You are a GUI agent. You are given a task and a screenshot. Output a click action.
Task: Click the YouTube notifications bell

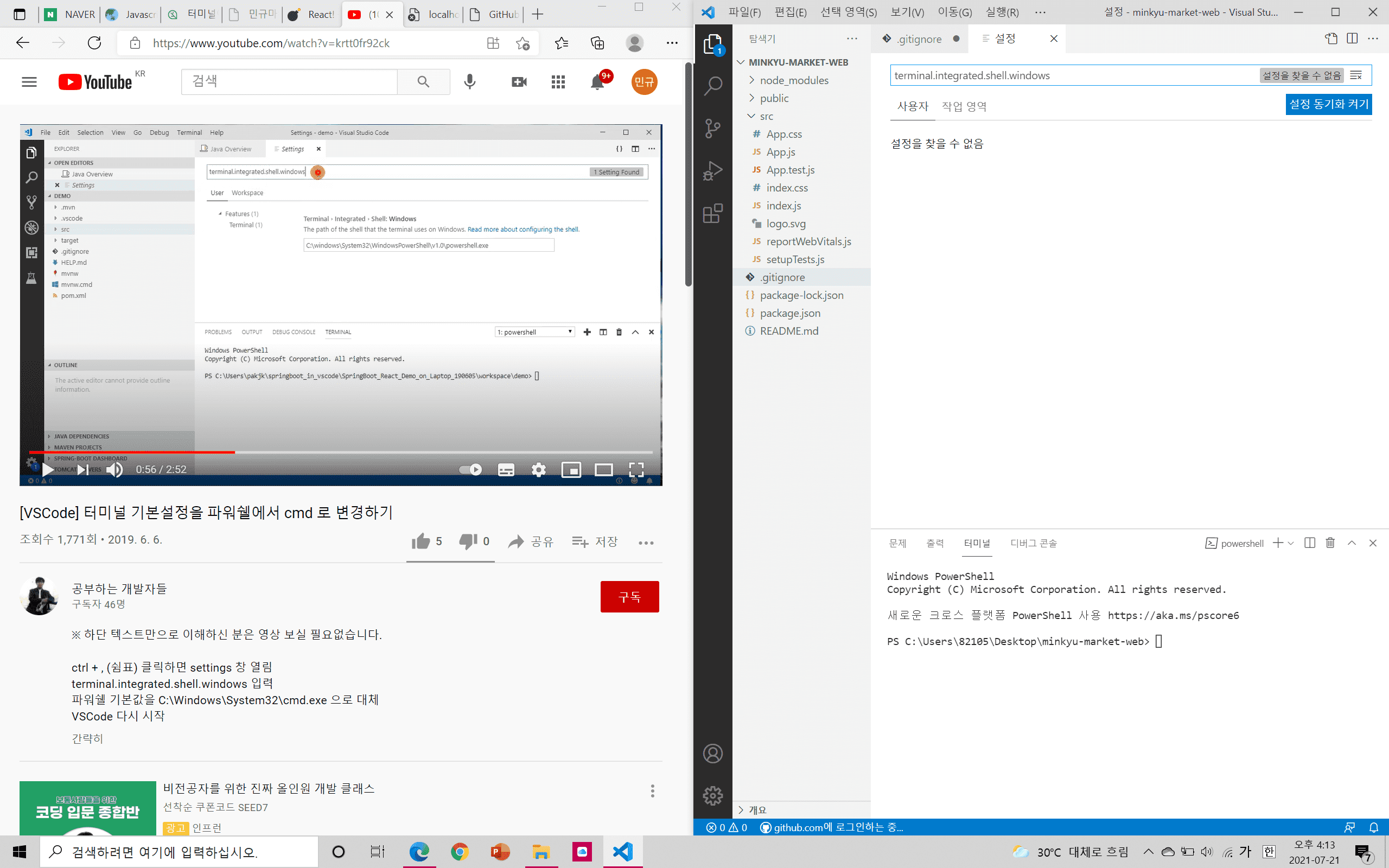click(597, 82)
